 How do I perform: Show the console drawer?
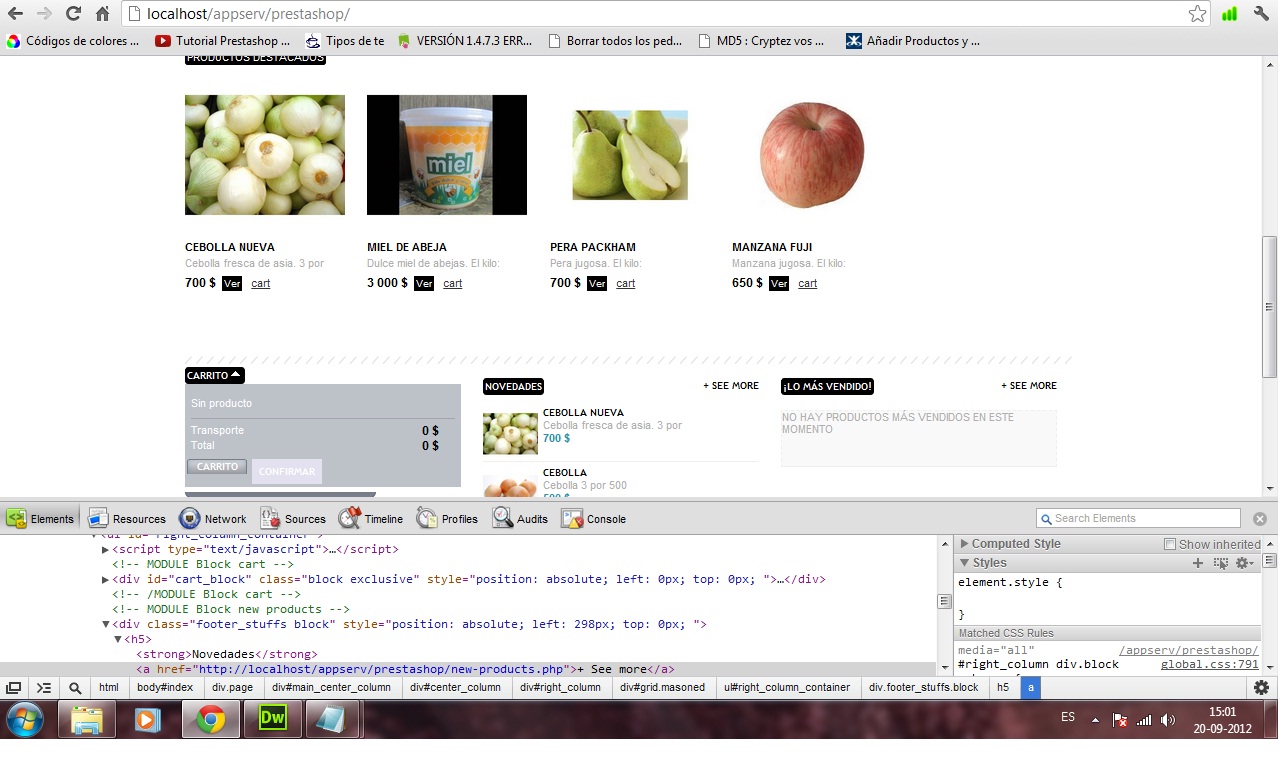point(44,688)
